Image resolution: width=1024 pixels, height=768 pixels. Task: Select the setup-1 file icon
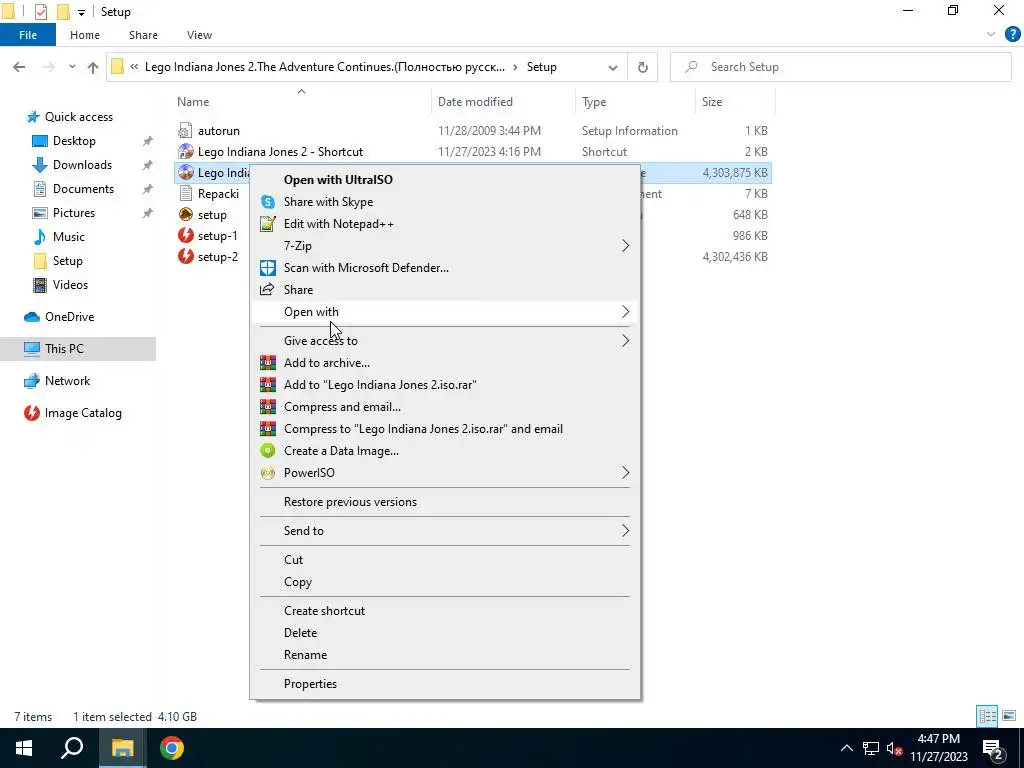pos(185,236)
